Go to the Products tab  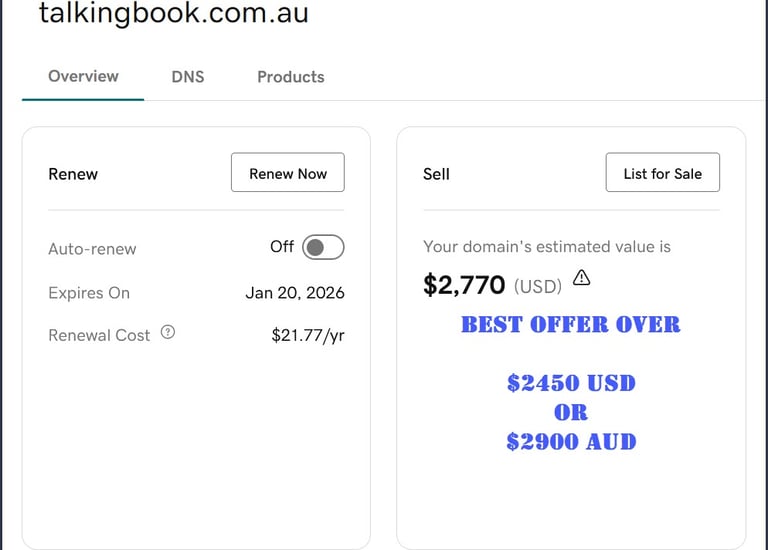click(x=290, y=76)
